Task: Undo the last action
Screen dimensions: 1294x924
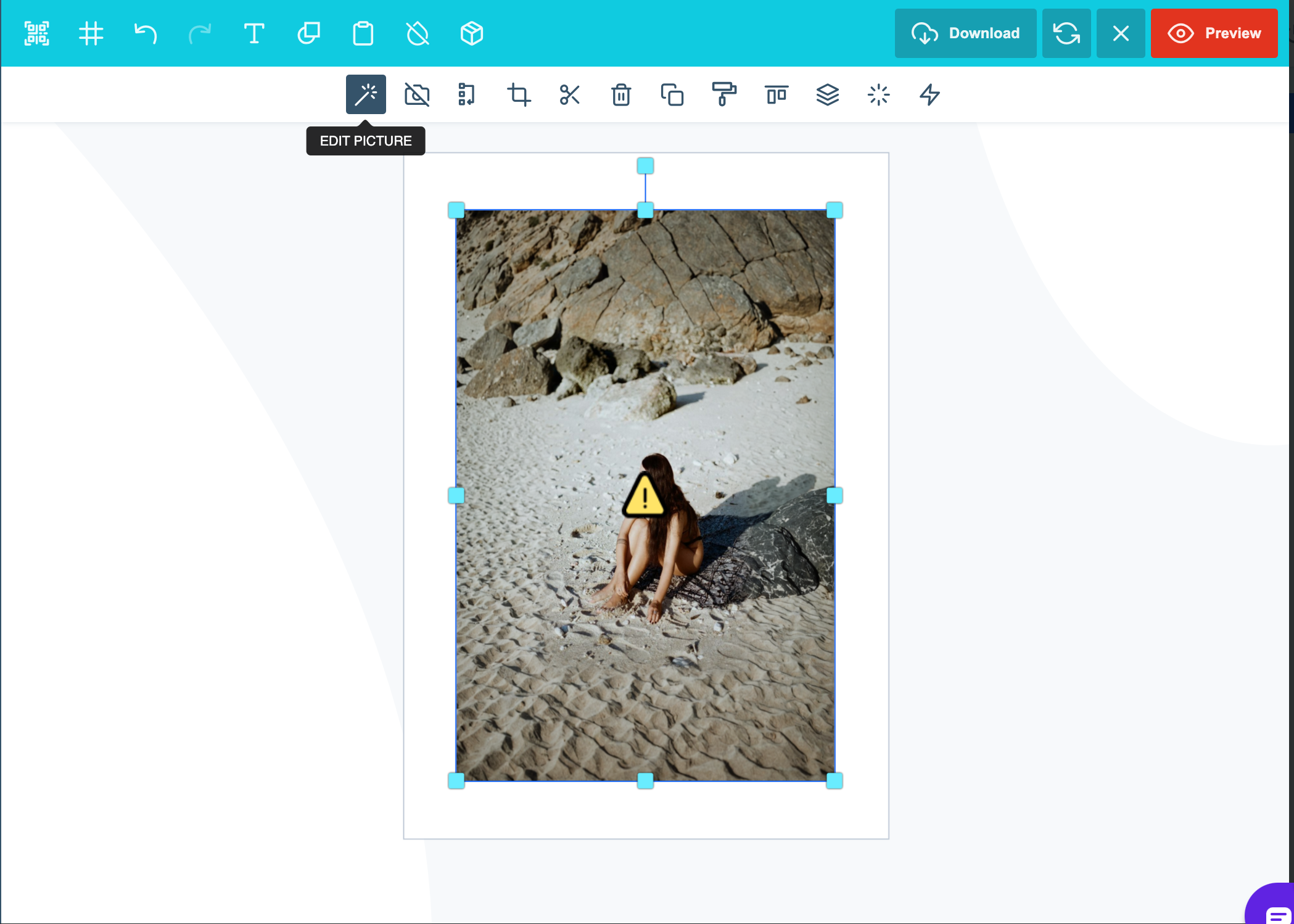Action: [145, 33]
